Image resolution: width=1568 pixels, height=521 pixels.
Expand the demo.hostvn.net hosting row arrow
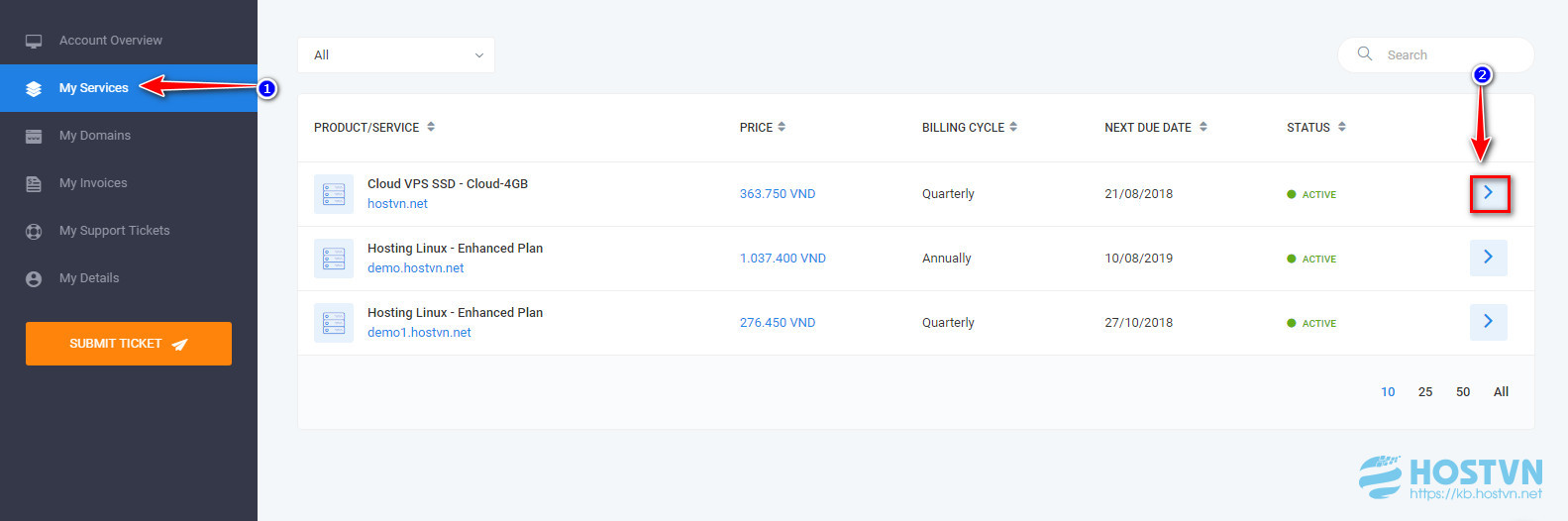click(x=1488, y=258)
